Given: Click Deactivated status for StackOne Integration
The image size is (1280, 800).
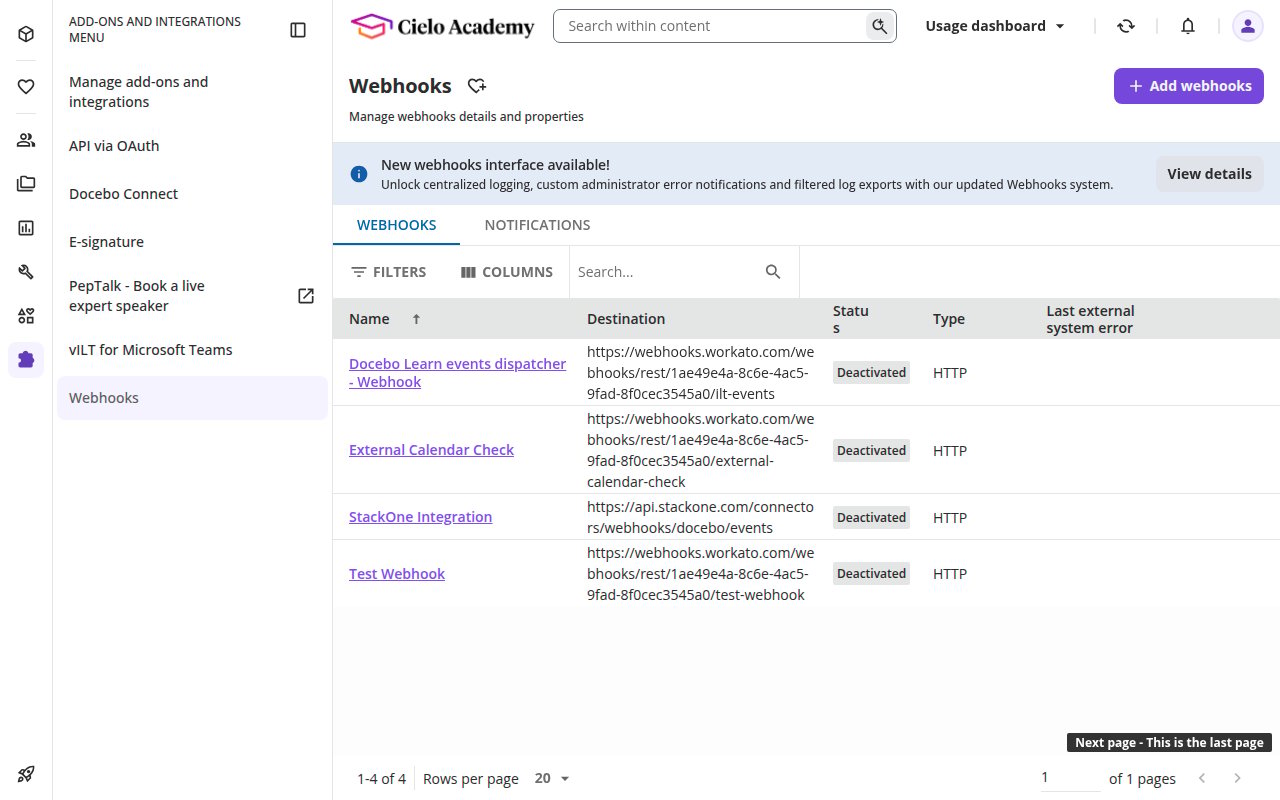Looking at the screenshot, I should pos(871,517).
